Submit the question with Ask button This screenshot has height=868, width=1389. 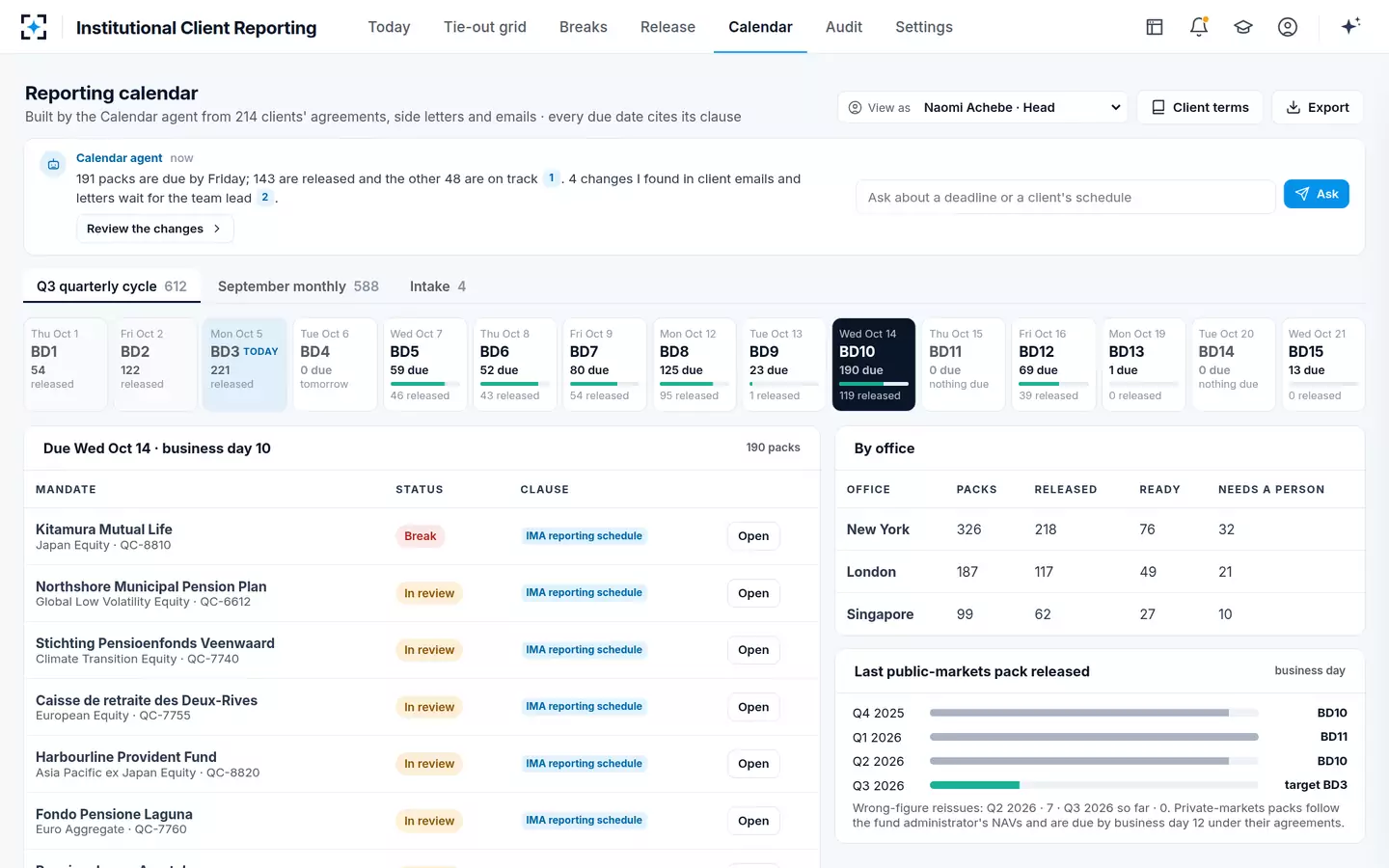point(1316,194)
